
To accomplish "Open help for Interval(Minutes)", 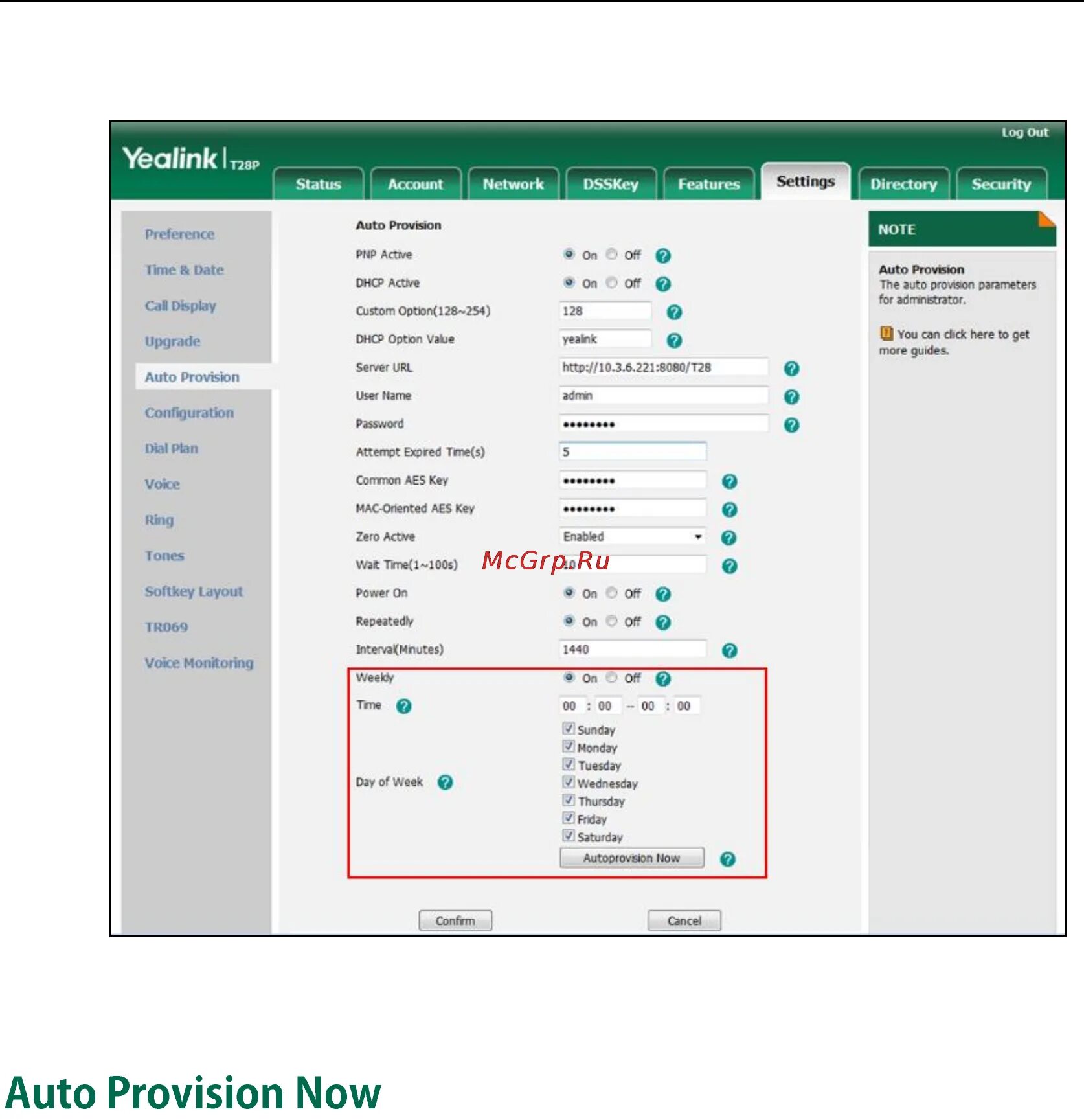I will coord(729,650).
